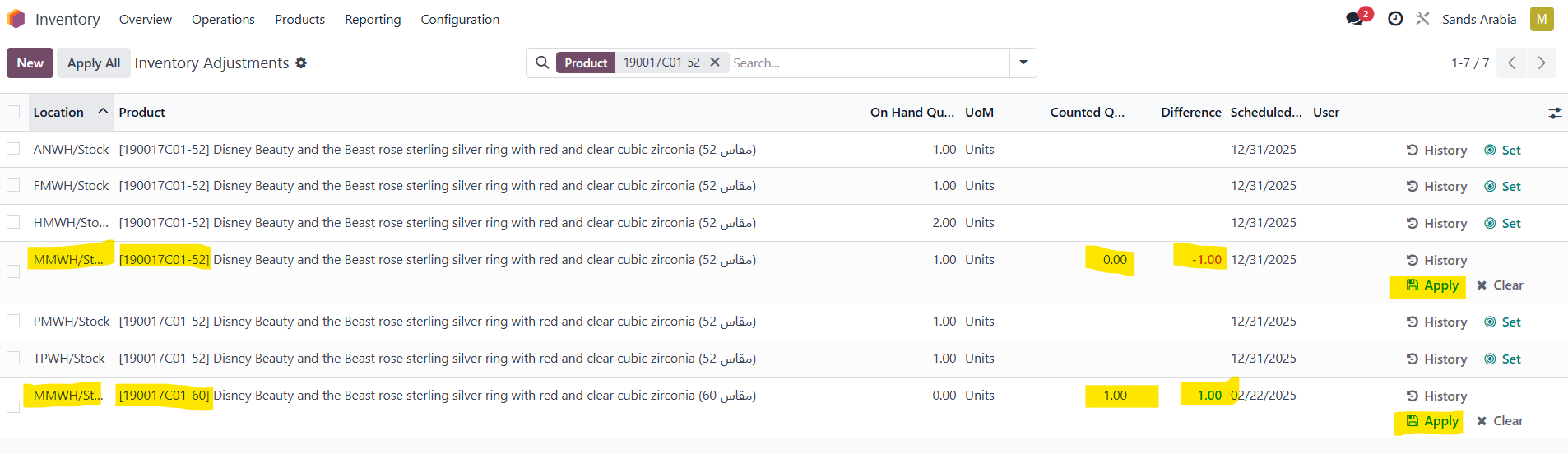The width and height of the screenshot is (1568, 454).
Task: Open the activities clock icon
Action: tap(1395, 19)
